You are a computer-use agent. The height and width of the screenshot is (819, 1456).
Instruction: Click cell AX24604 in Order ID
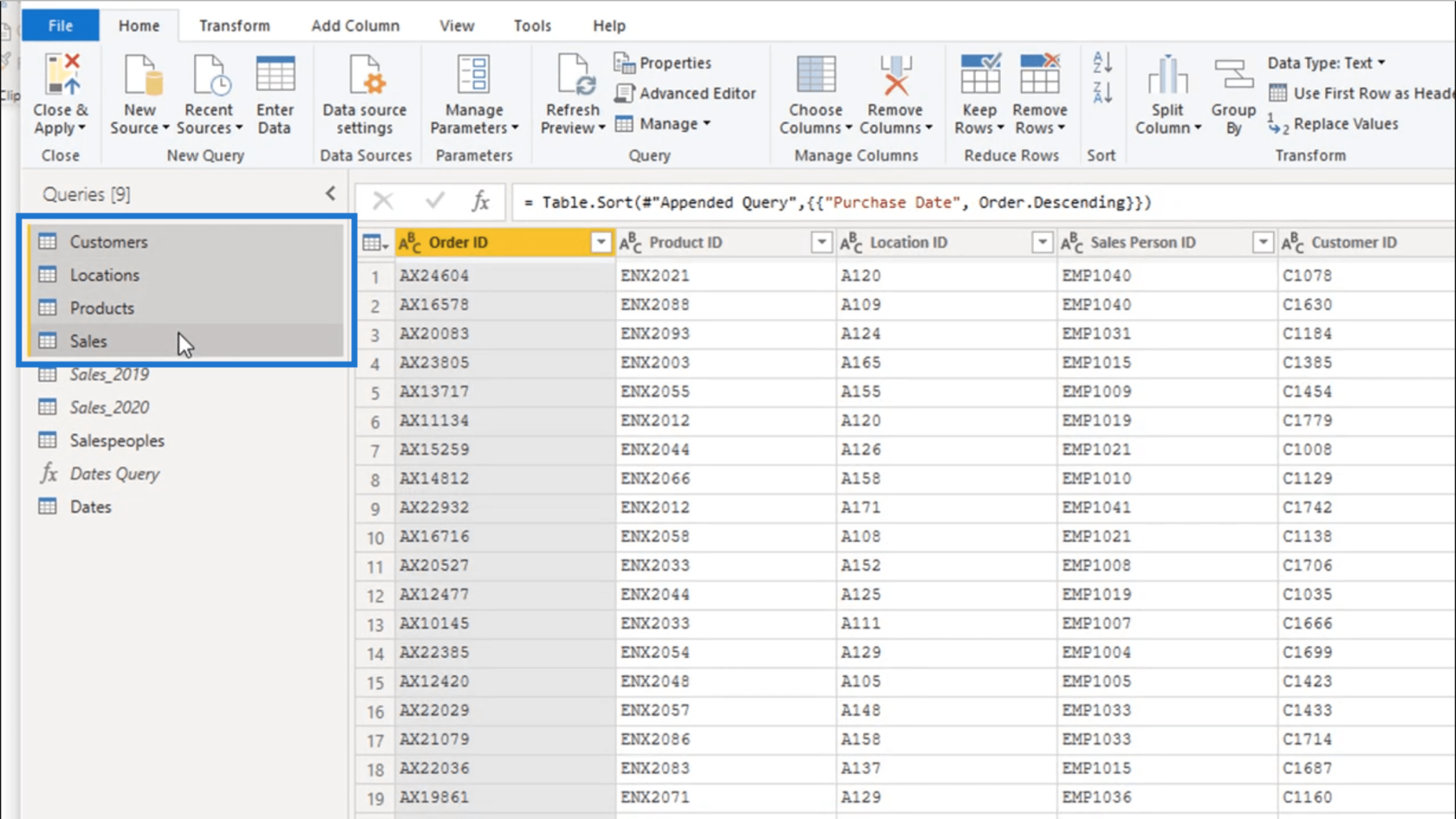click(x=505, y=276)
